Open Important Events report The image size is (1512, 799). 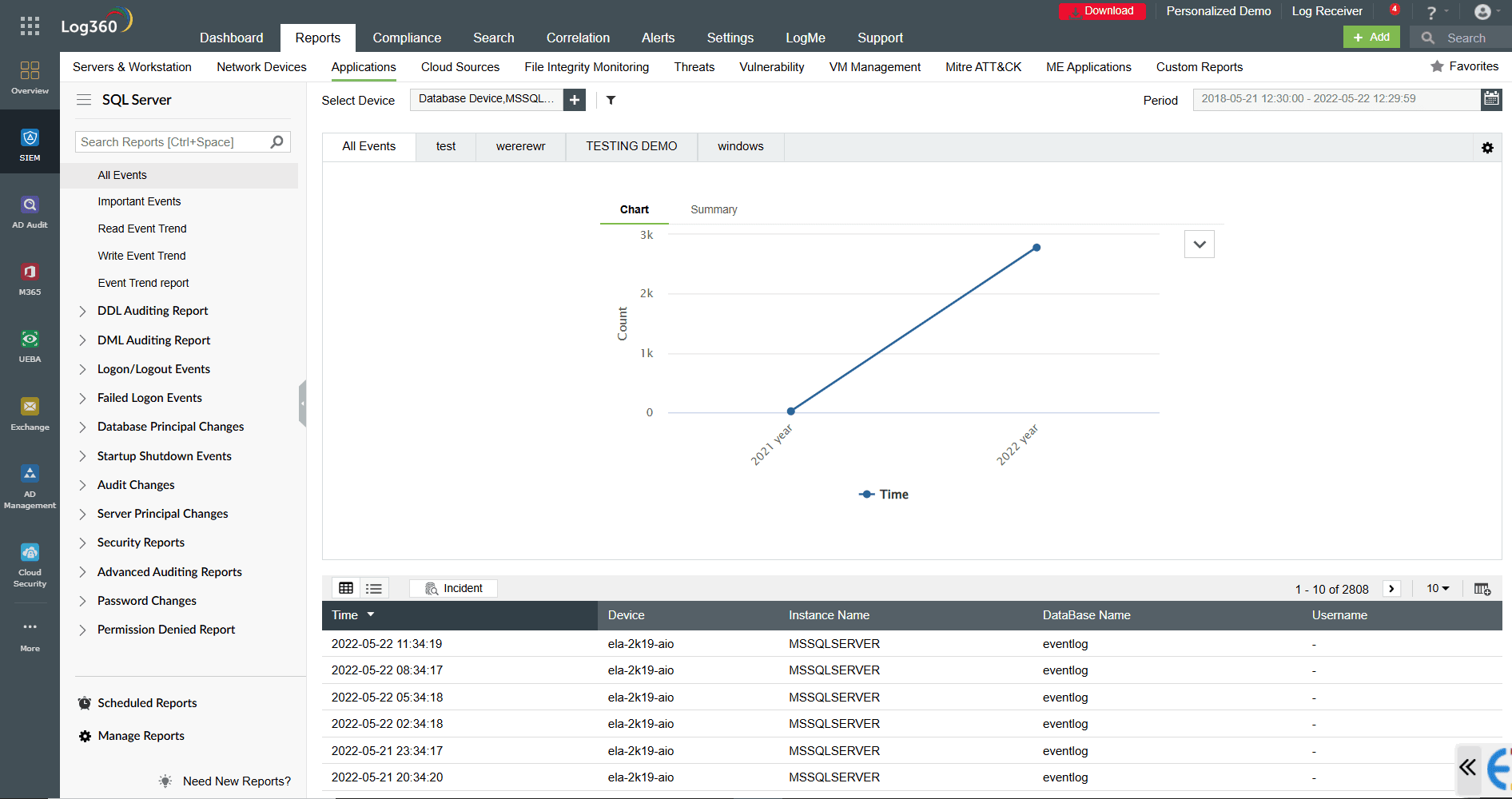point(139,201)
